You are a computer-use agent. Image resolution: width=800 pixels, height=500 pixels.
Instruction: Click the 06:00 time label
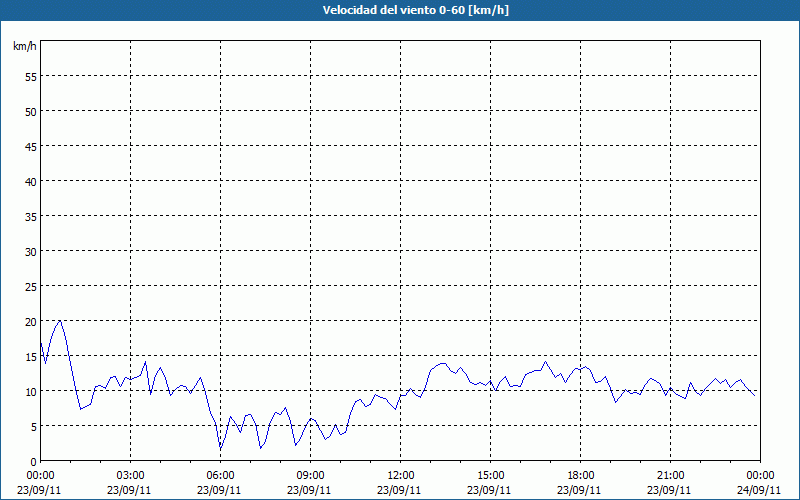pos(220,476)
